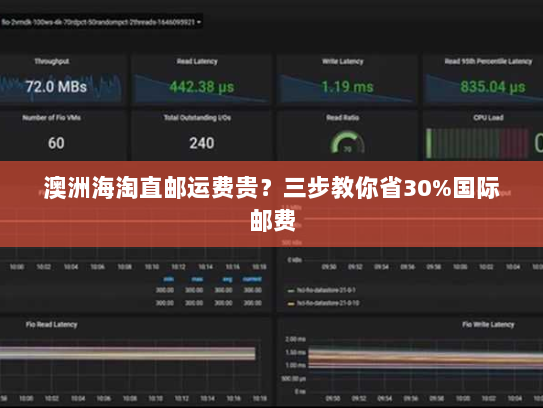Click the 240 outstanding I/Os value
The width and height of the screenshot is (543, 408).
pos(202,143)
